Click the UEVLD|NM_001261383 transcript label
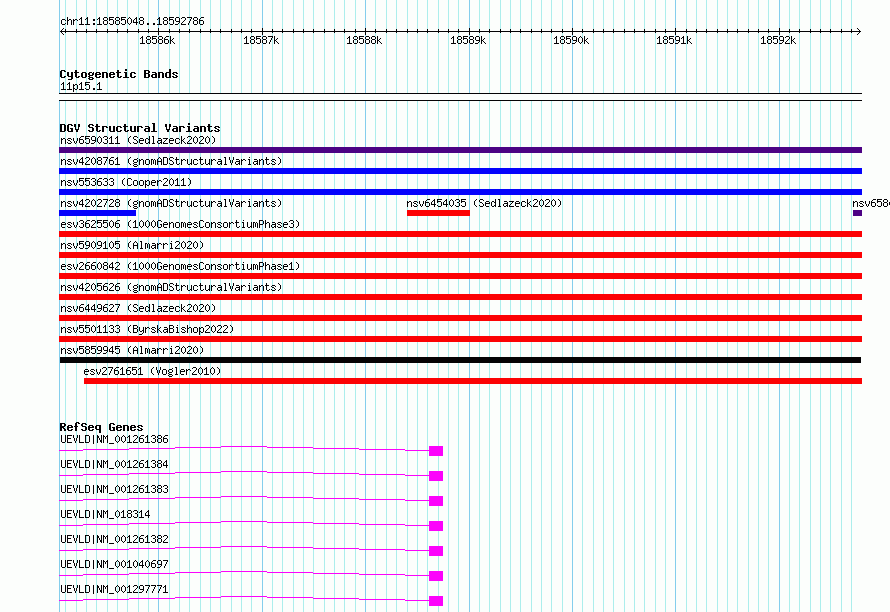This screenshot has width=890, height=612. [114, 489]
